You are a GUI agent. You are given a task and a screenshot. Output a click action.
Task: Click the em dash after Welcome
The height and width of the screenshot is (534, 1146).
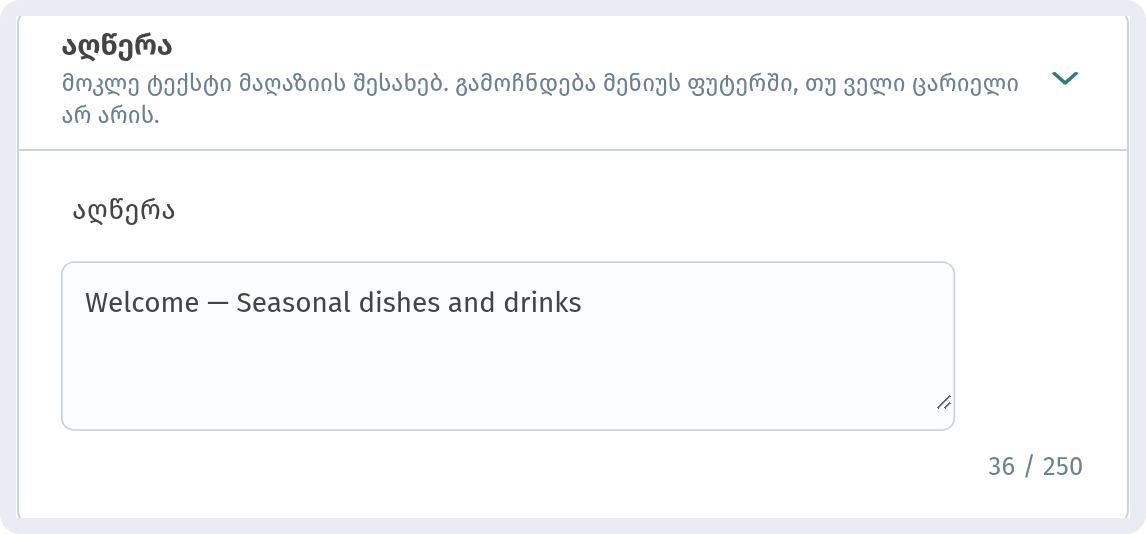point(218,303)
